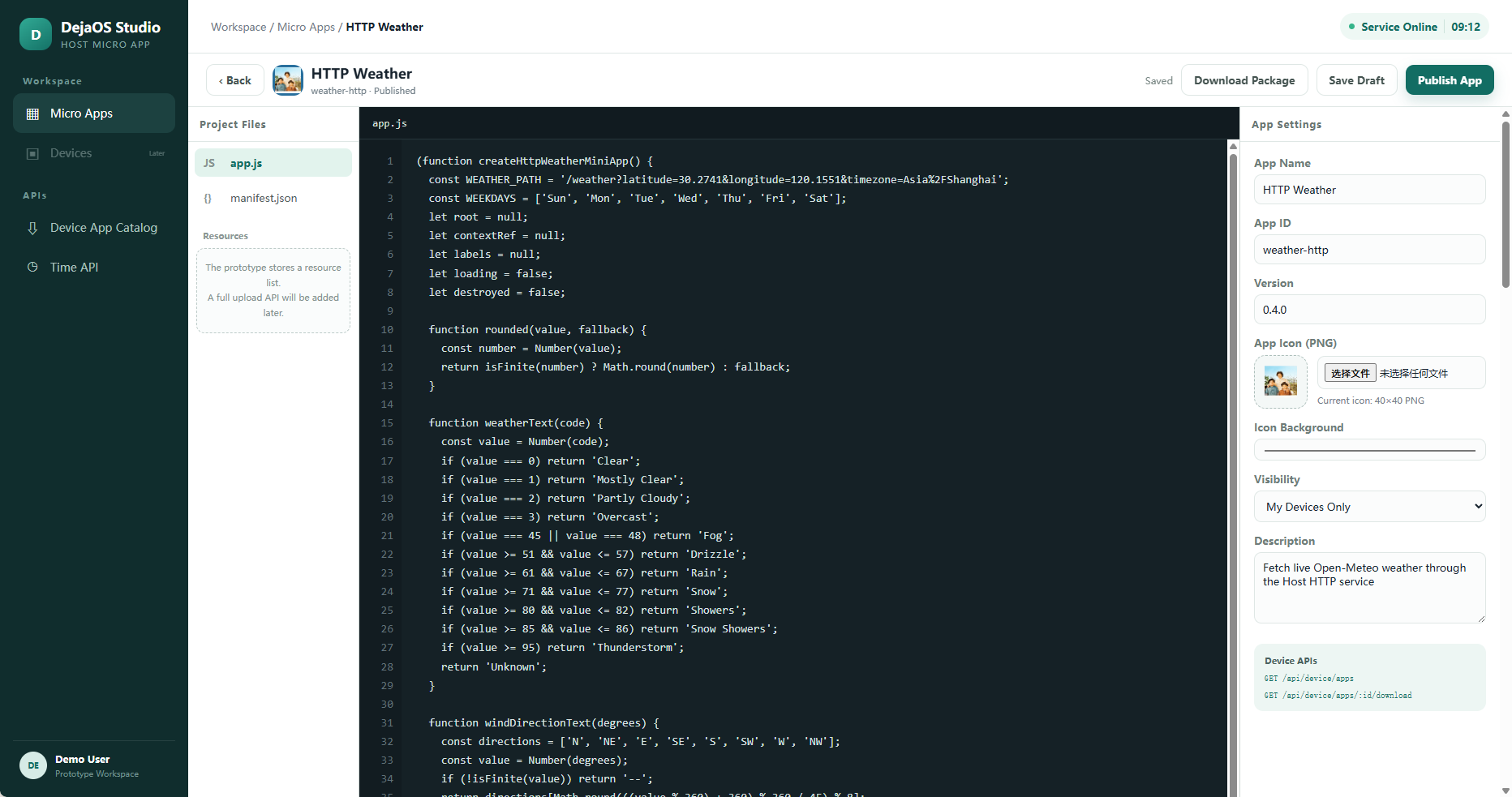Image resolution: width=1512 pixels, height=797 pixels.
Task: Click the choose file button for App Icon
Action: 1350,373
